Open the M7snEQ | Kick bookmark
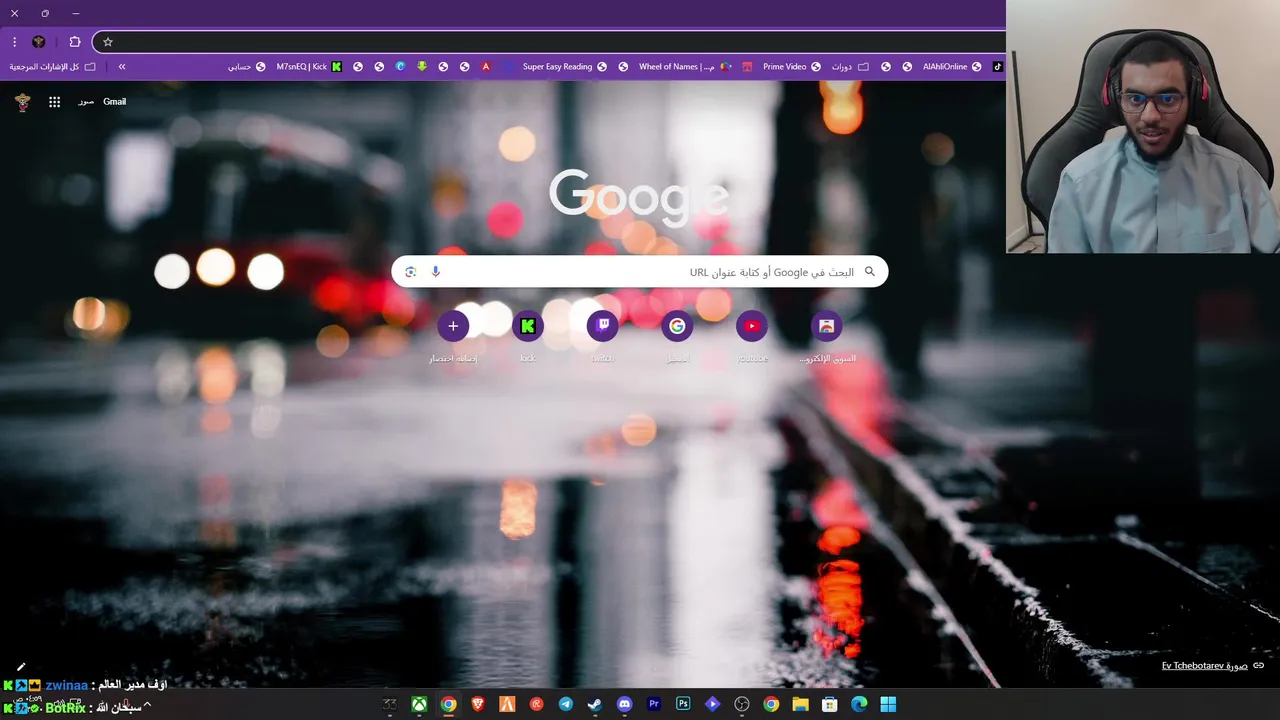The width and height of the screenshot is (1280, 720). coord(309,67)
